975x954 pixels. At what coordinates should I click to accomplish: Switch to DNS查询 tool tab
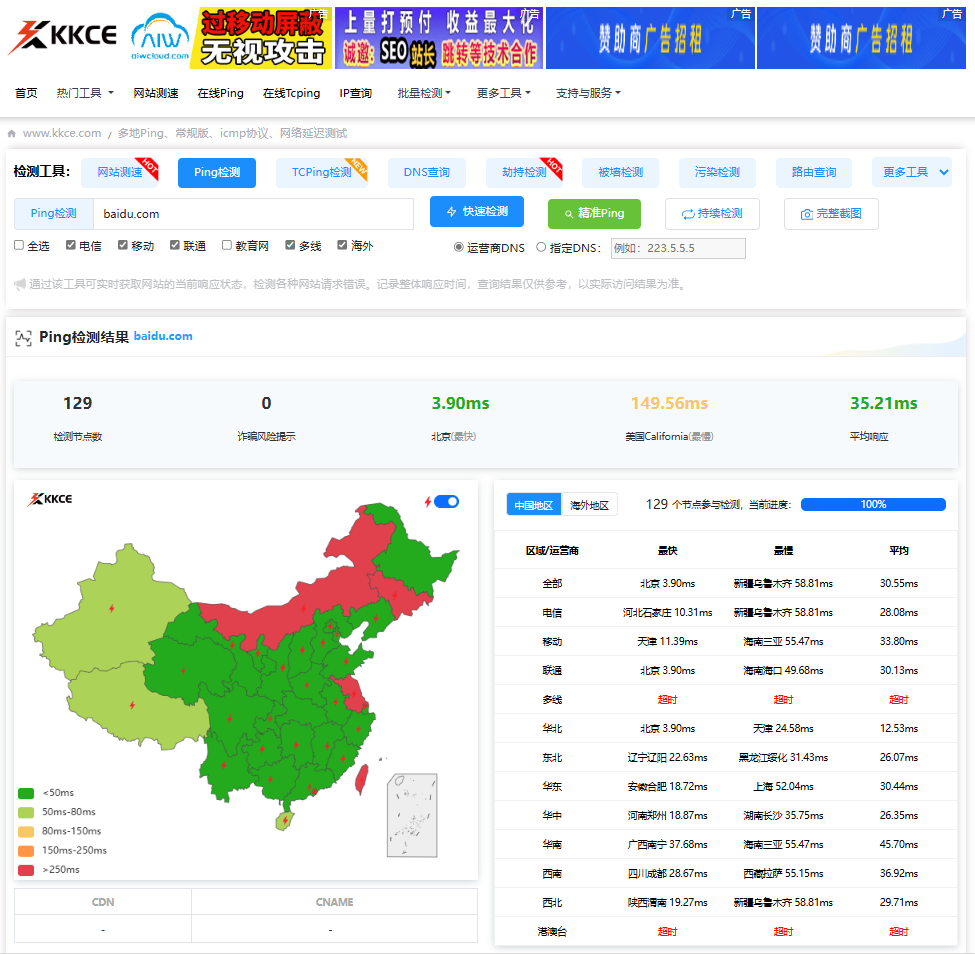pyautogui.click(x=427, y=172)
